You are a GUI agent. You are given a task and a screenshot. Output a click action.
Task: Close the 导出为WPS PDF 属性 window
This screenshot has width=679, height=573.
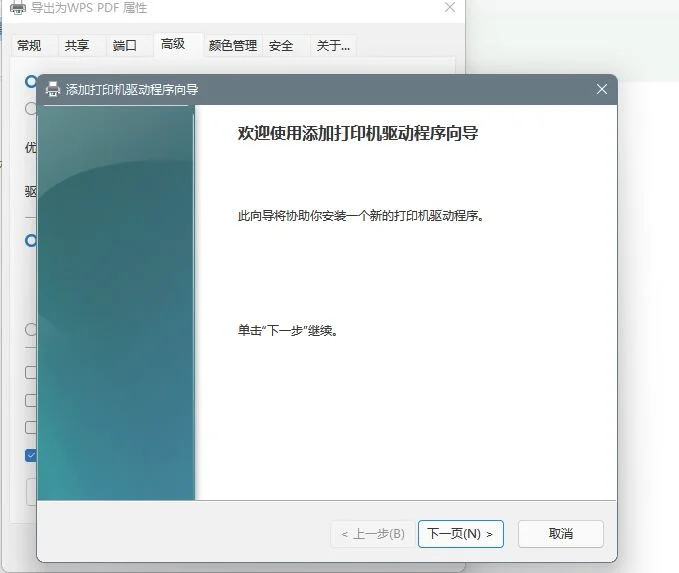click(450, 8)
